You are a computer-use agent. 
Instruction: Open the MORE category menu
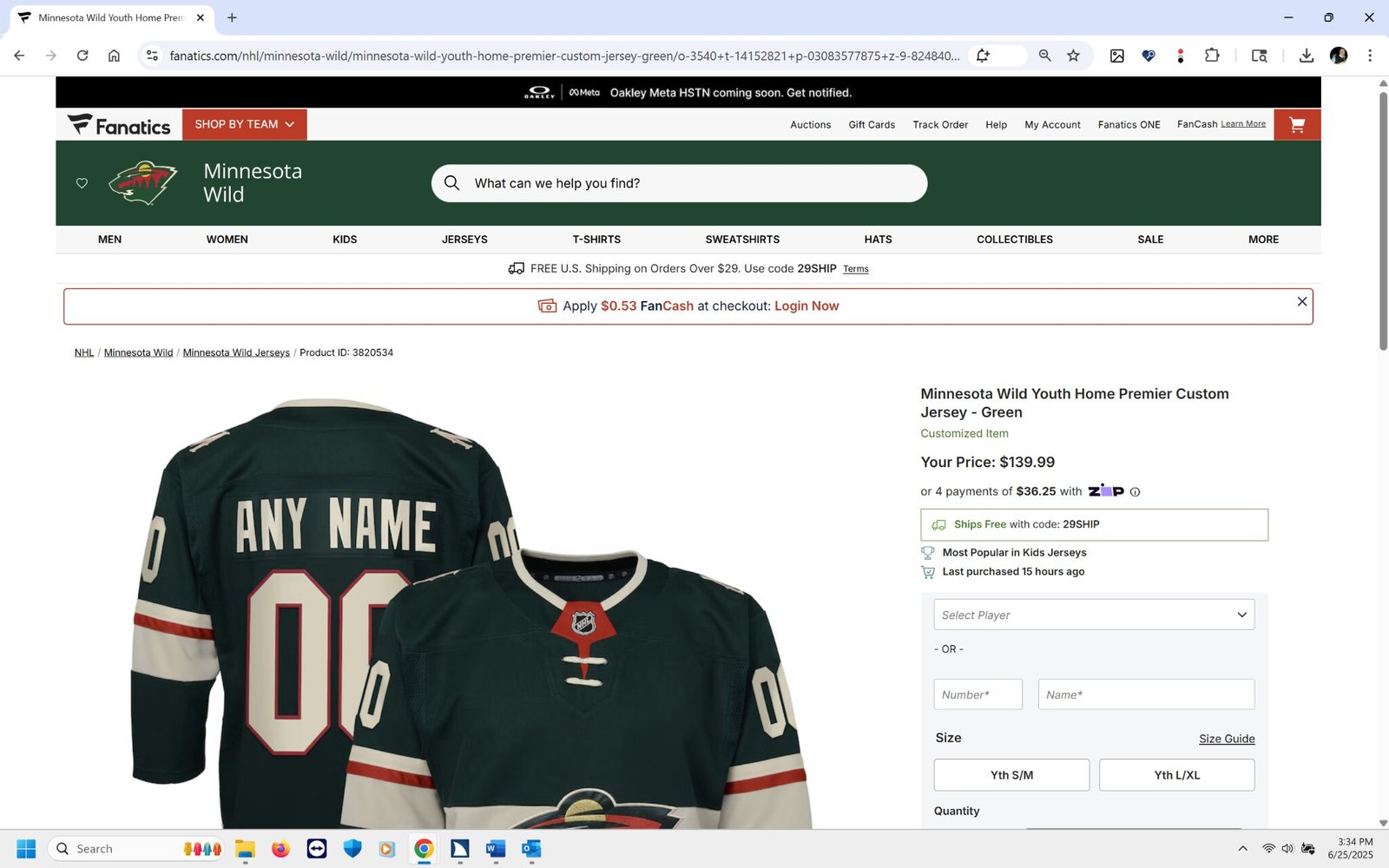click(x=1263, y=240)
